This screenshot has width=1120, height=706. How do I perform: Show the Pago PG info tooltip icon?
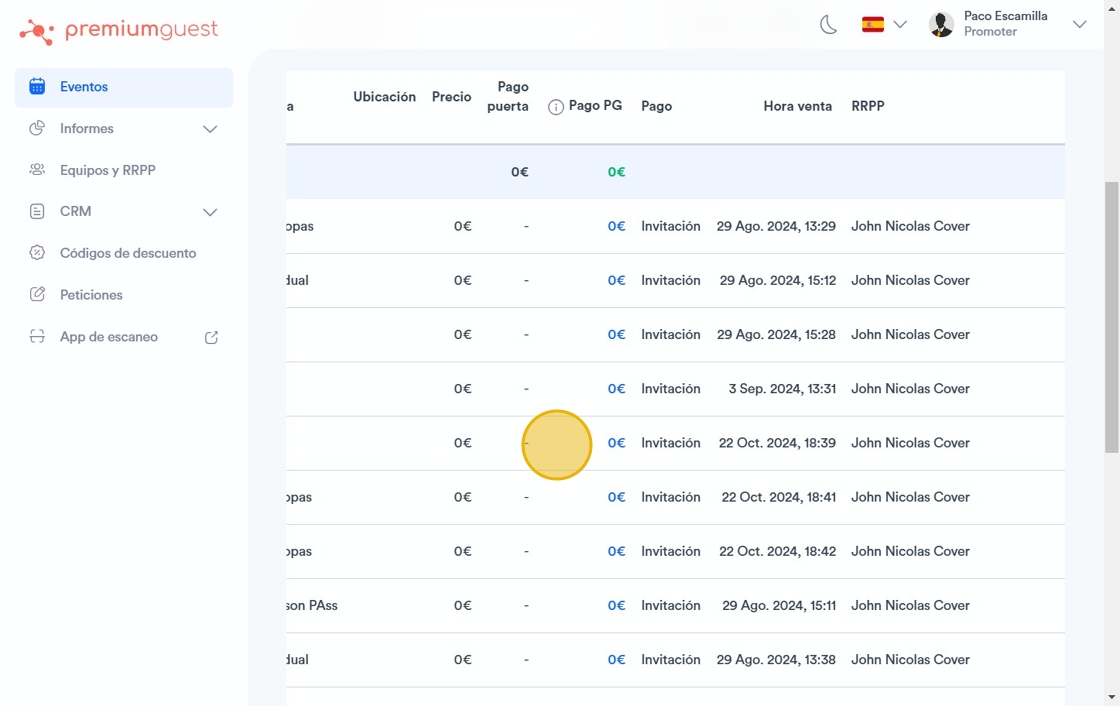click(556, 107)
